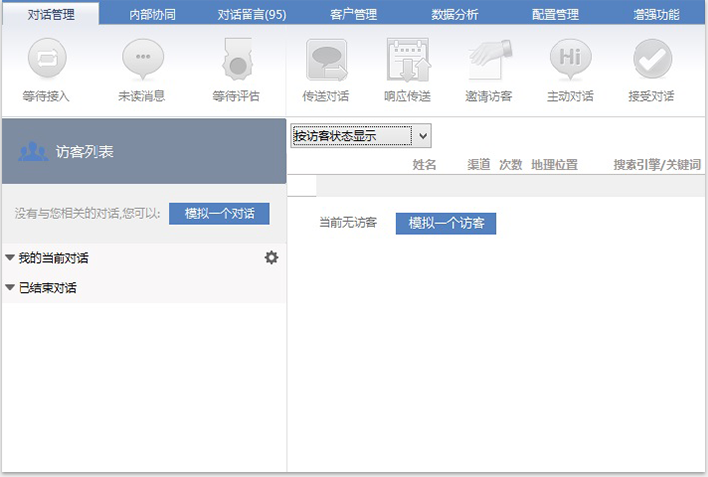Screen dimensions: 708x477
Task: Open the 对话留言(95) tab
Action: [252, 15]
